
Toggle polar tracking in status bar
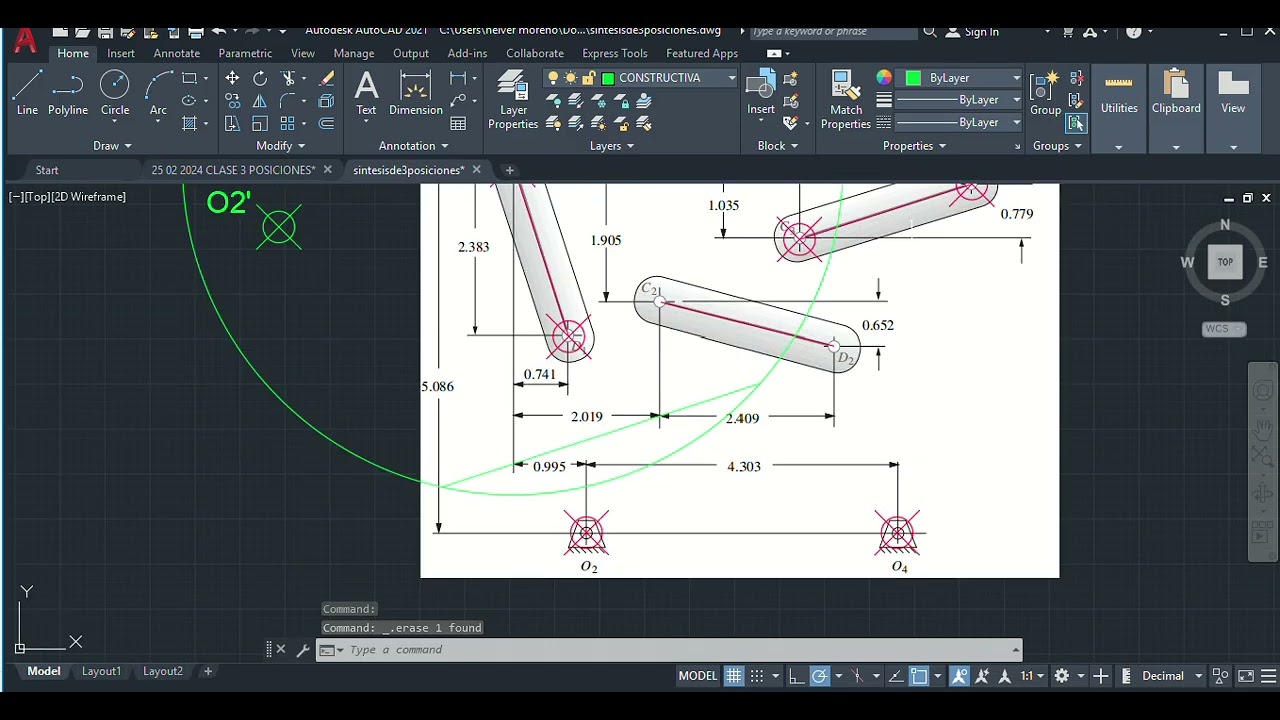(819, 676)
